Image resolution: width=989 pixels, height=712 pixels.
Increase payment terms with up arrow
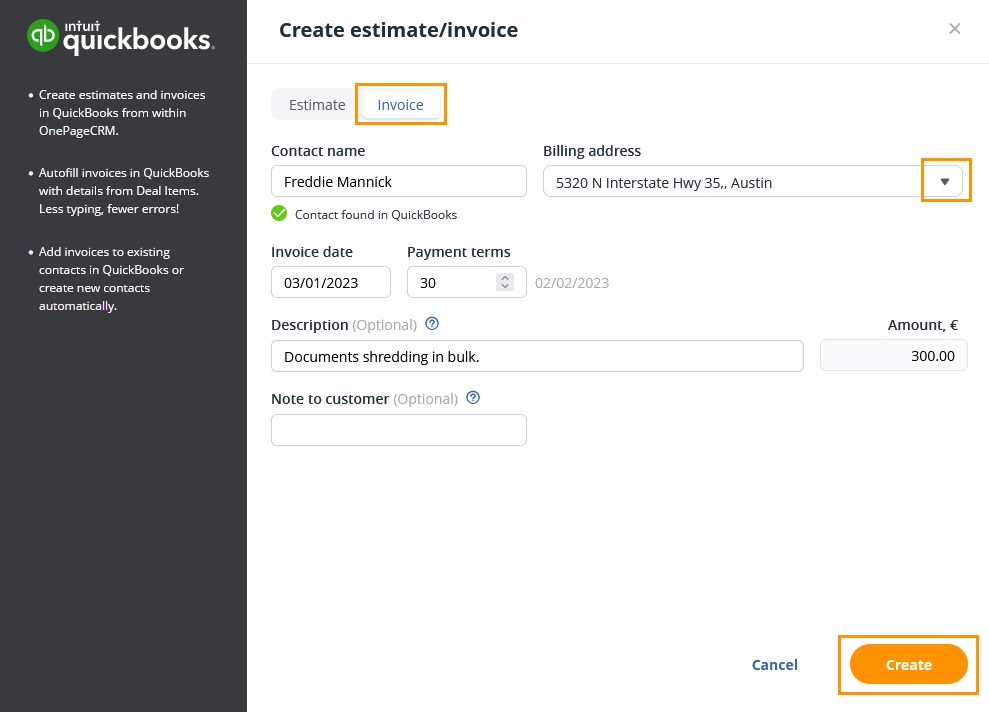pyautogui.click(x=506, y=277)
